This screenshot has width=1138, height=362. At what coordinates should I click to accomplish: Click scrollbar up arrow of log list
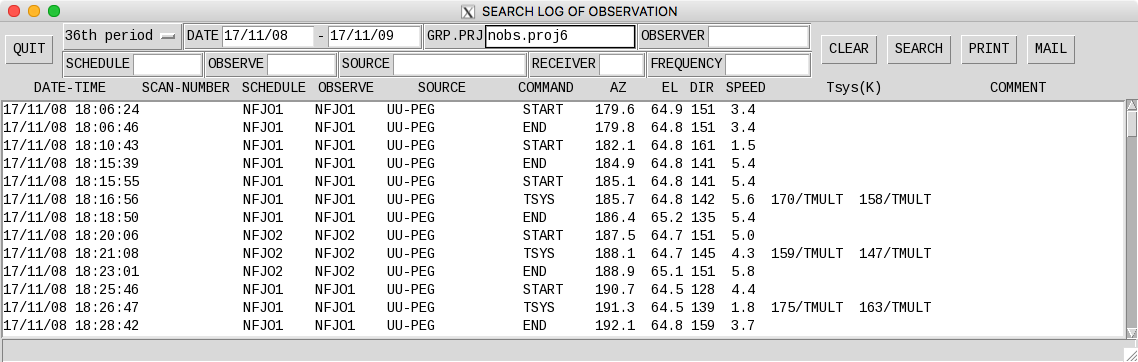(1131, 106)
